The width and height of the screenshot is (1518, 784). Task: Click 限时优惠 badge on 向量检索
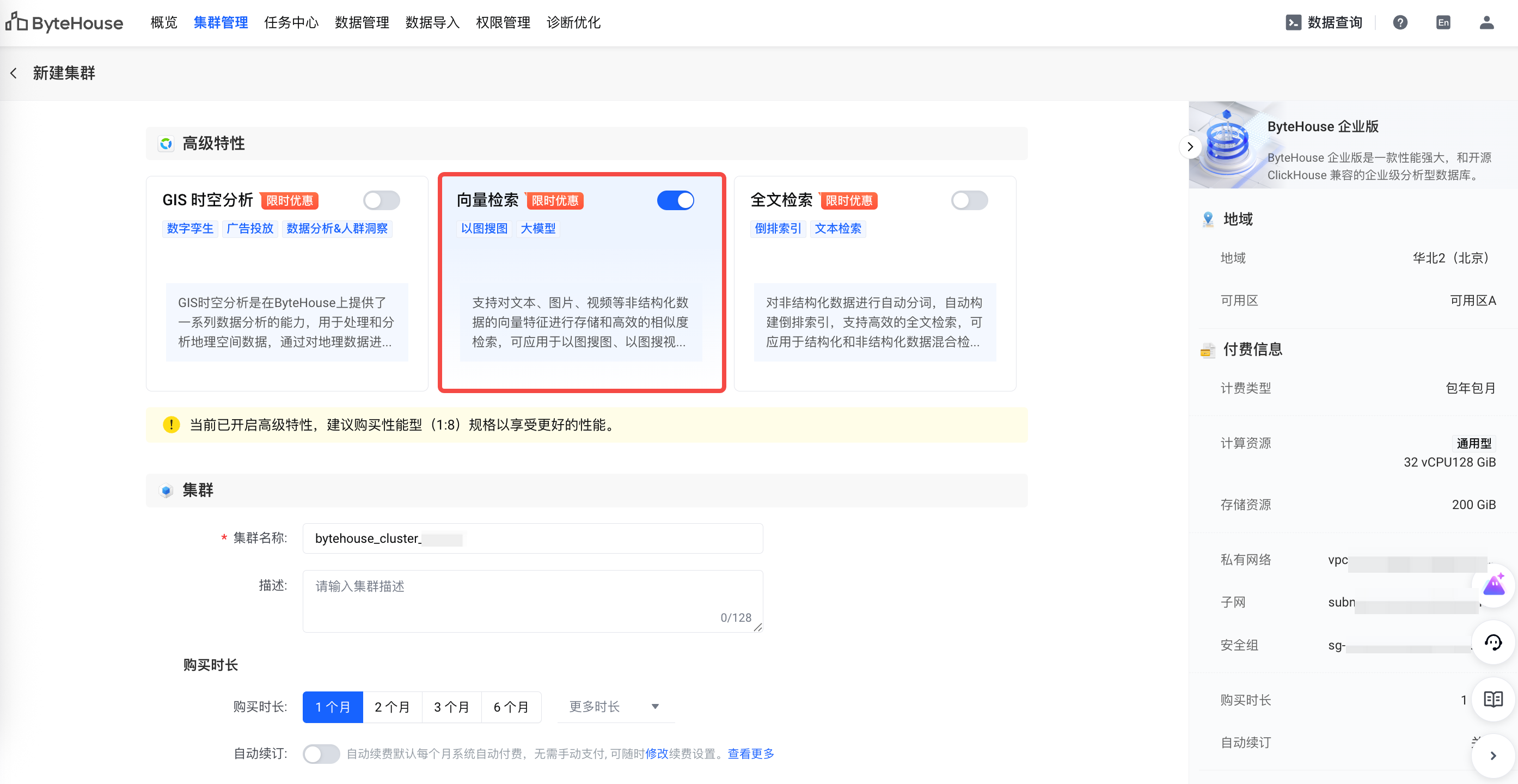pyautogui.click(x=554, y=201)
